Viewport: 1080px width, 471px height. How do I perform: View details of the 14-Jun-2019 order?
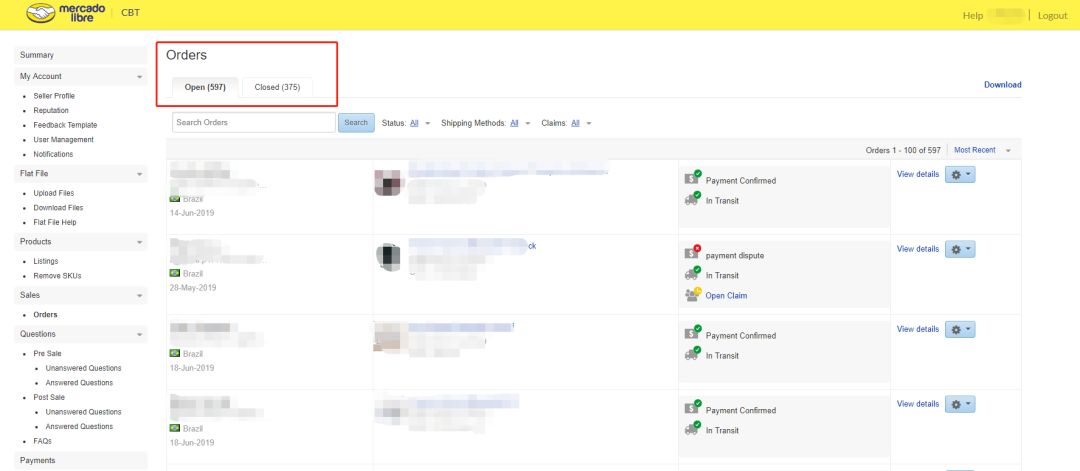tap(917, 174)
